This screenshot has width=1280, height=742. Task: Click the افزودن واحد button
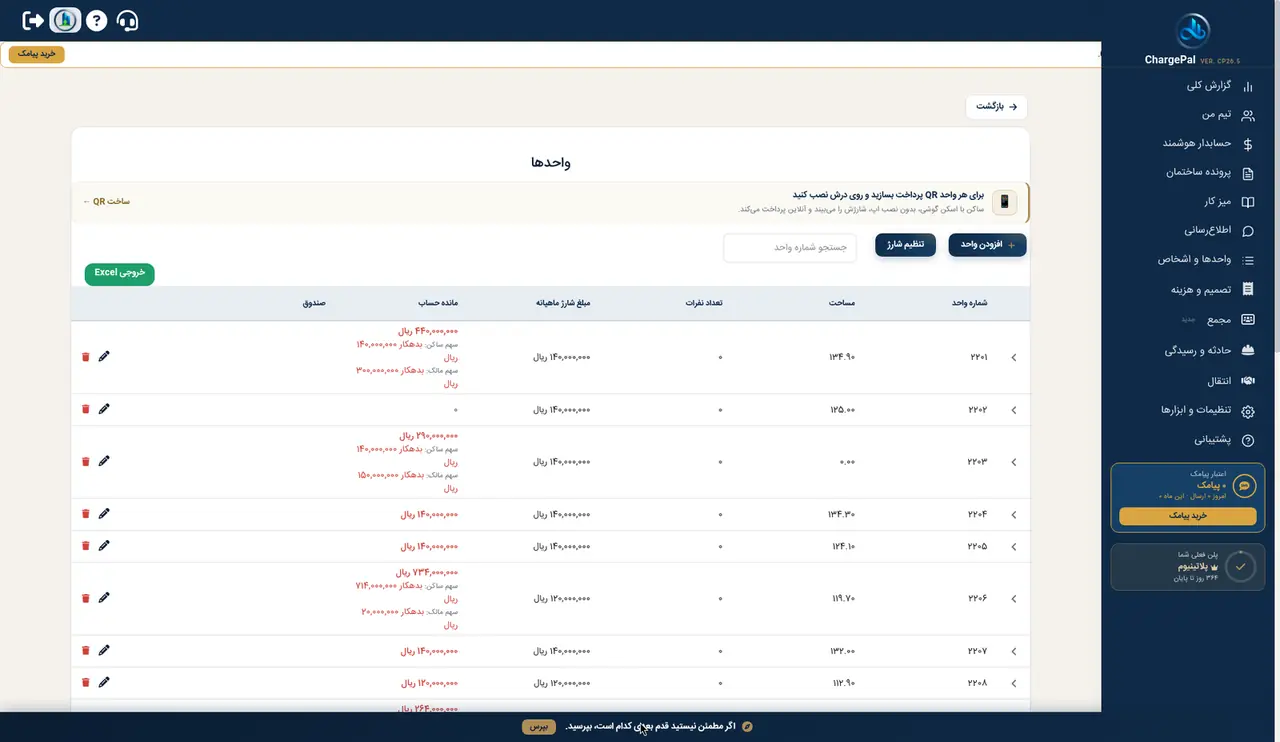[988, 245]
